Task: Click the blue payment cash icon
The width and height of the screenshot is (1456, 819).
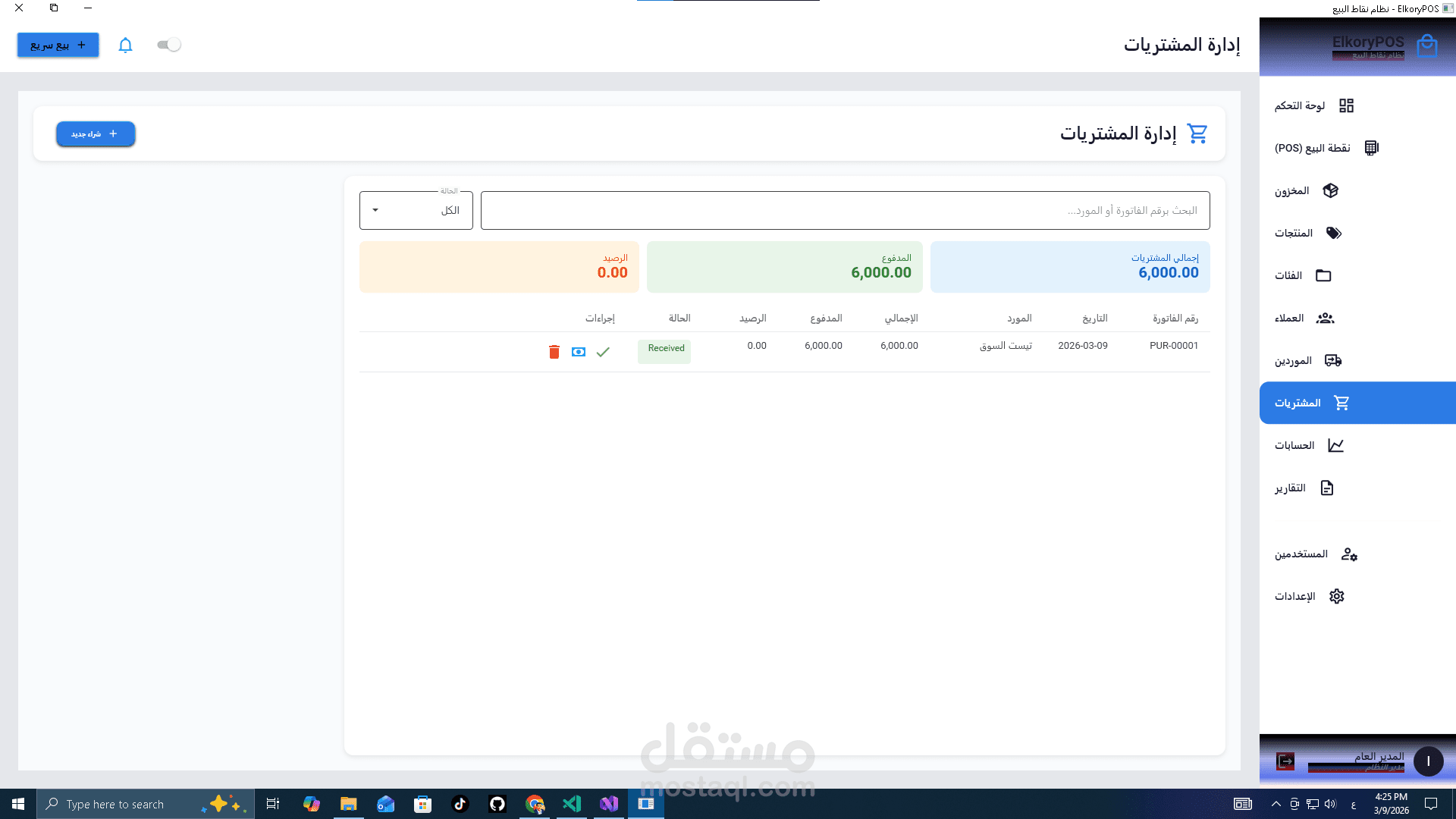Action: coord(579,352)
